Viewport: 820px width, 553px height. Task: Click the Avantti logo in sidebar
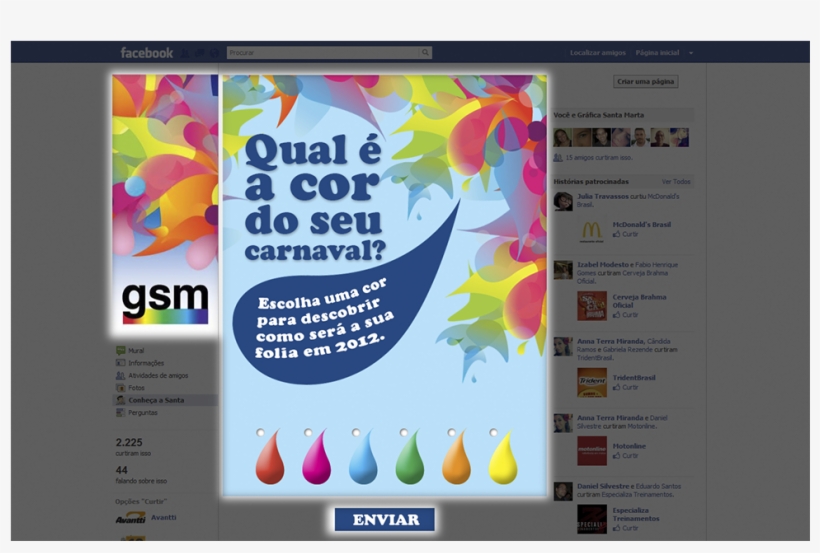tap(130, 518)
